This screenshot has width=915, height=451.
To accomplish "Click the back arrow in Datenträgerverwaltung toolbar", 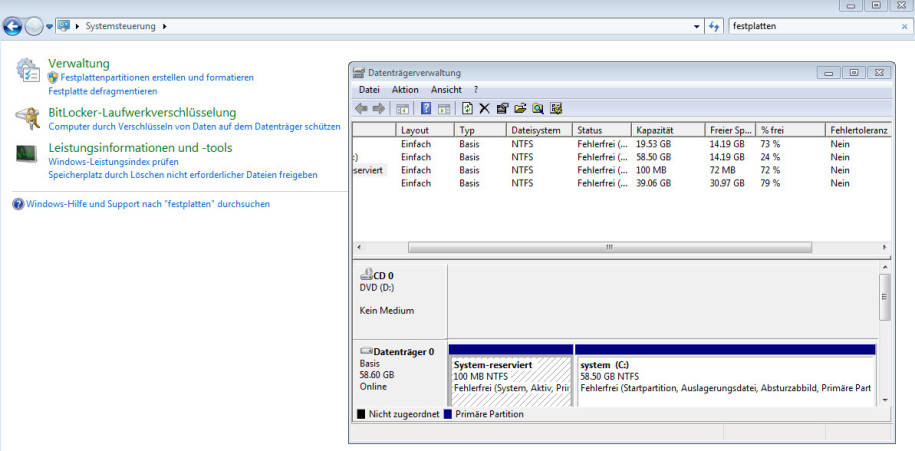I will point(361,109).
